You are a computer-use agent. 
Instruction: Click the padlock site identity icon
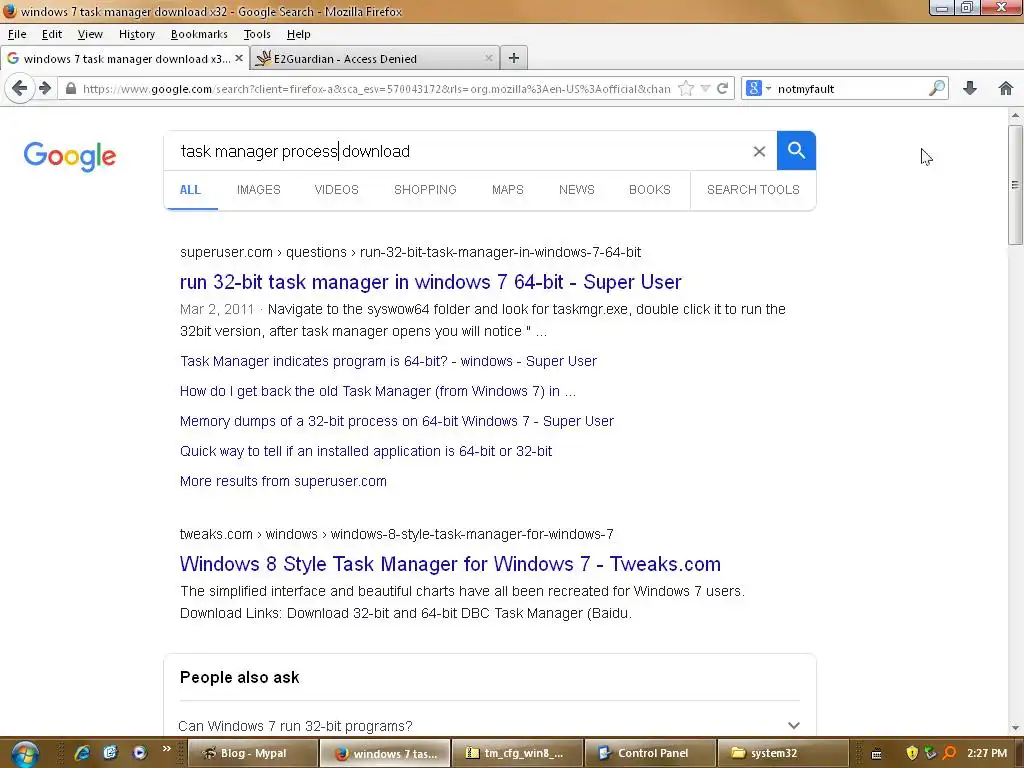click(71, 88)
